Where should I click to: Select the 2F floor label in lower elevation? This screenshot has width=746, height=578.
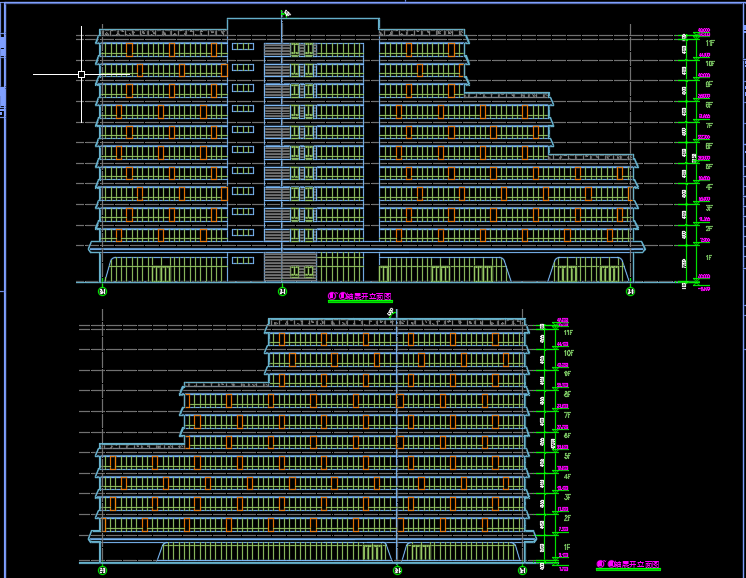[567, 518]
